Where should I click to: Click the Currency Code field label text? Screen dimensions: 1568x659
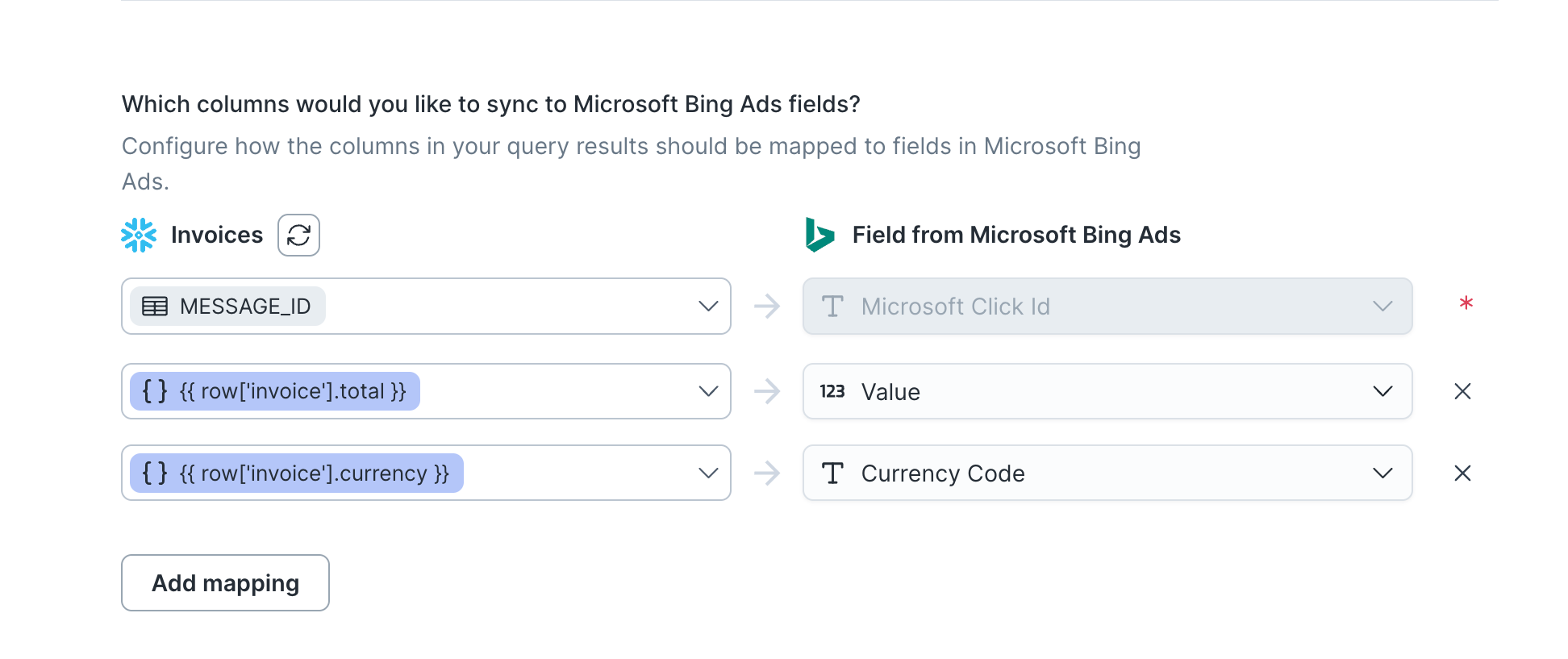tap(943, 473)
